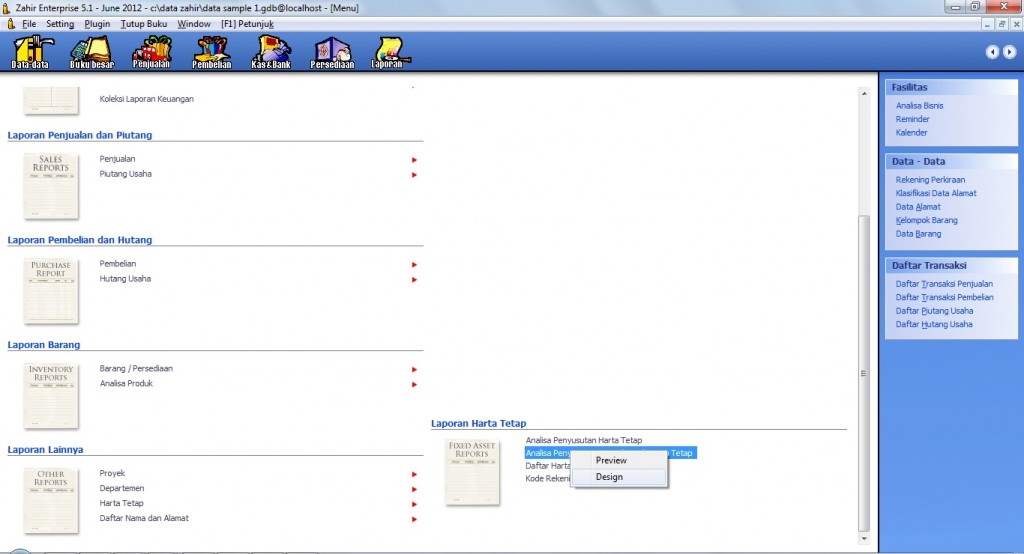The width and height of the screenshot is (1024, 554).
Task: Click the toolbar's left navigation arrow
Action: (991, 52)
